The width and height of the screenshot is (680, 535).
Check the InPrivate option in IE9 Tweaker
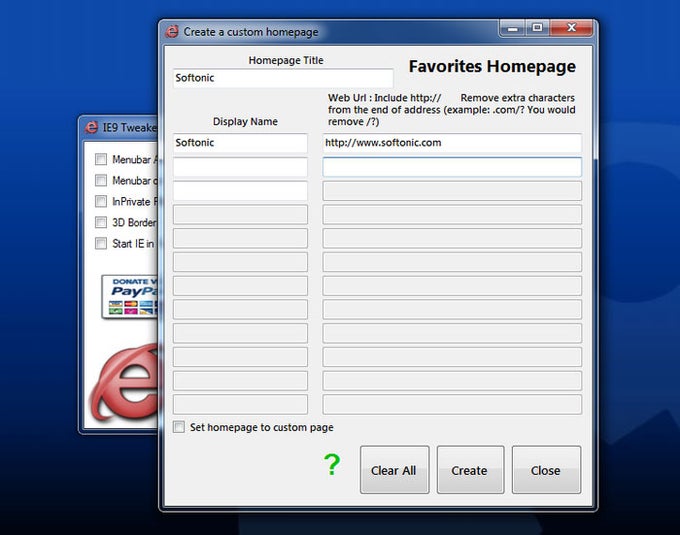coord(101,201)
